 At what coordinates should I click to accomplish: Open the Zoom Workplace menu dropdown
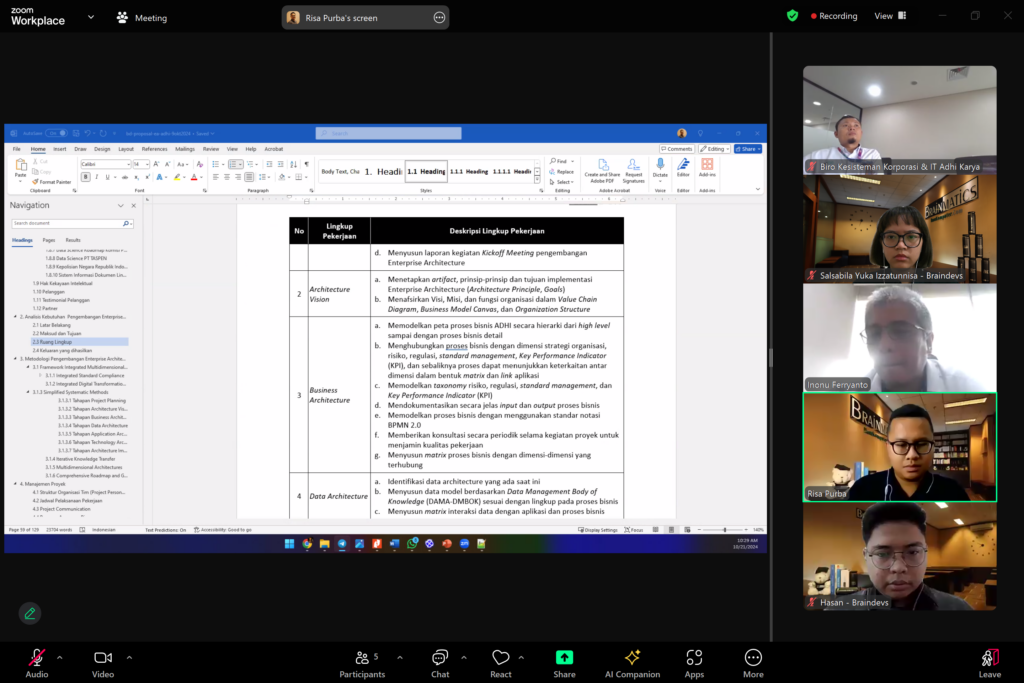[91, 17]
